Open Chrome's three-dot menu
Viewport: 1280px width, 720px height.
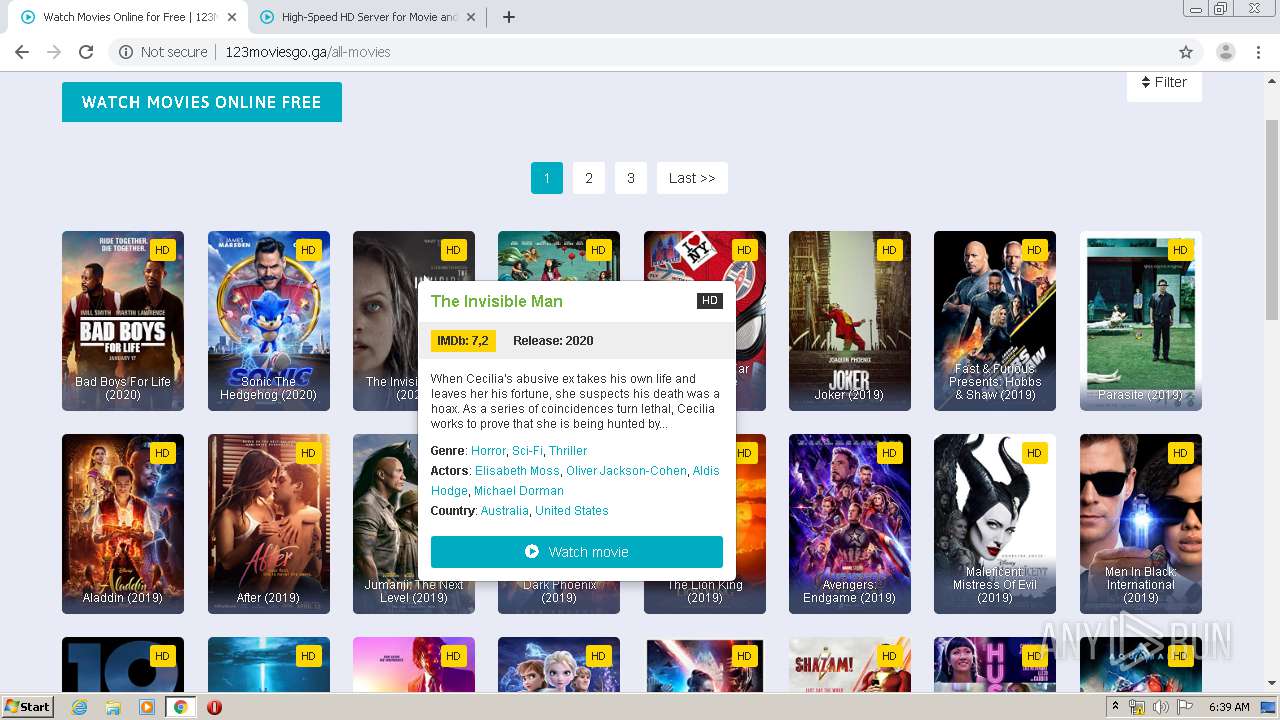coord(1258,52)
